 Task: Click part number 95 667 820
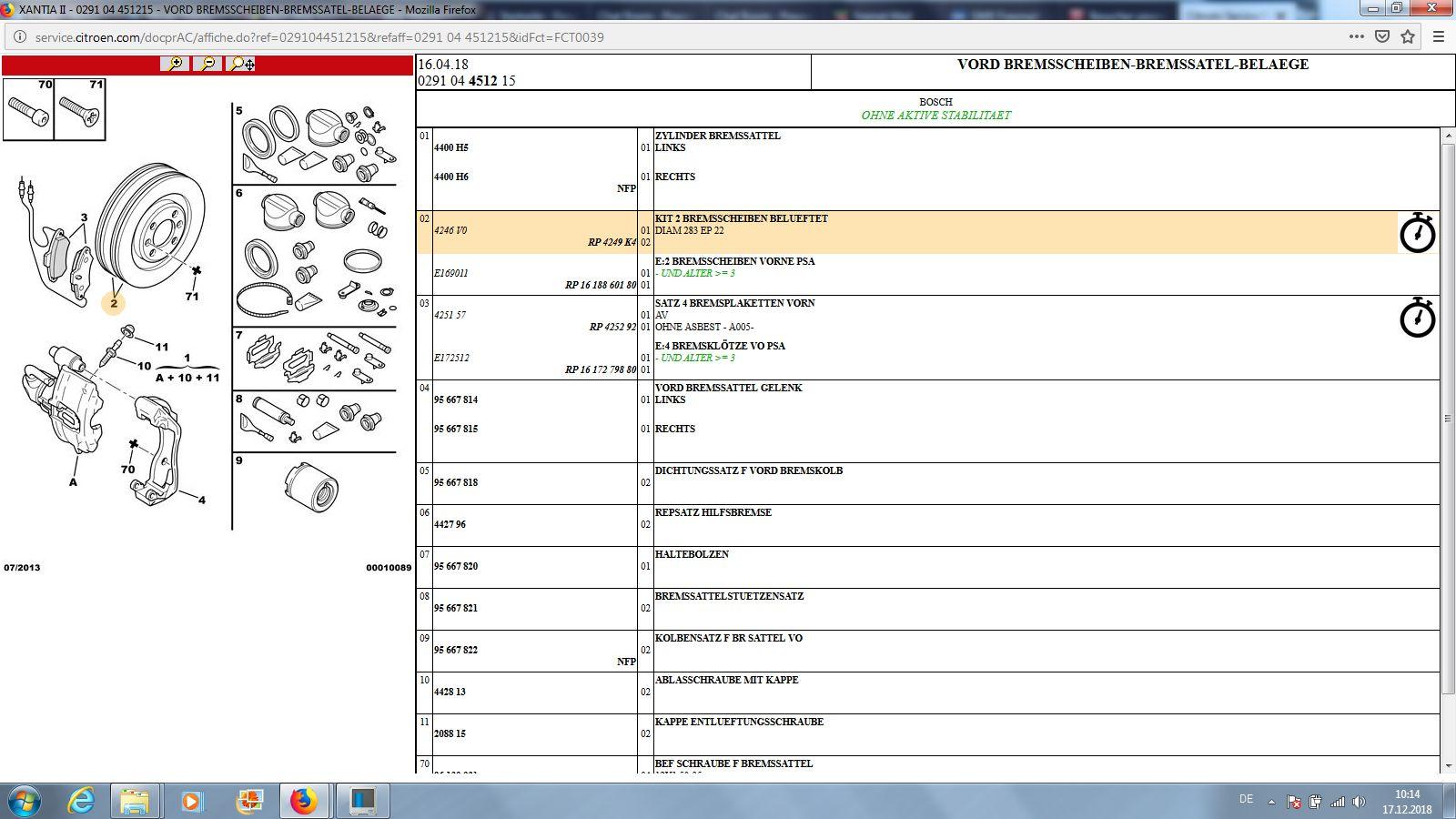[456, 566]
